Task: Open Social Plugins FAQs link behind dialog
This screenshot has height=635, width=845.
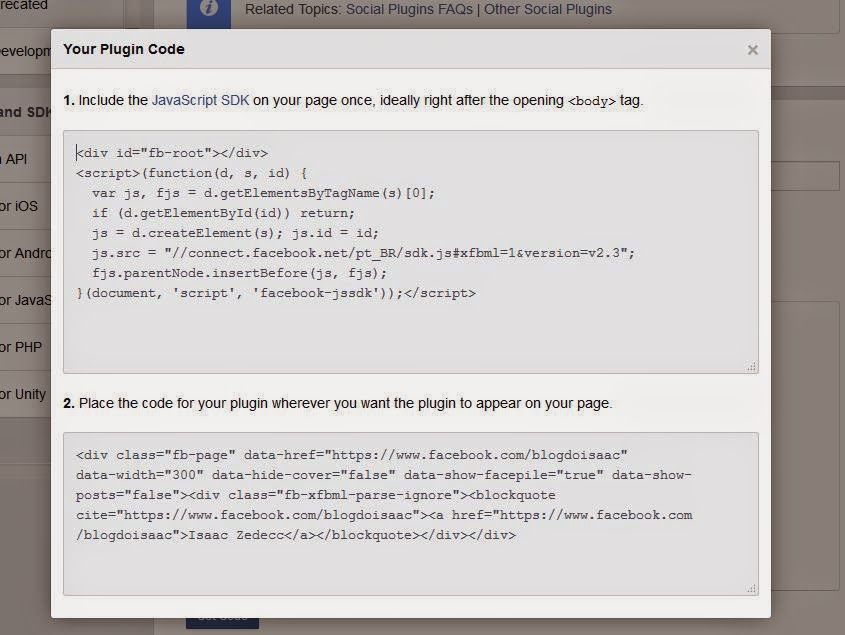Action: (409, 10)
